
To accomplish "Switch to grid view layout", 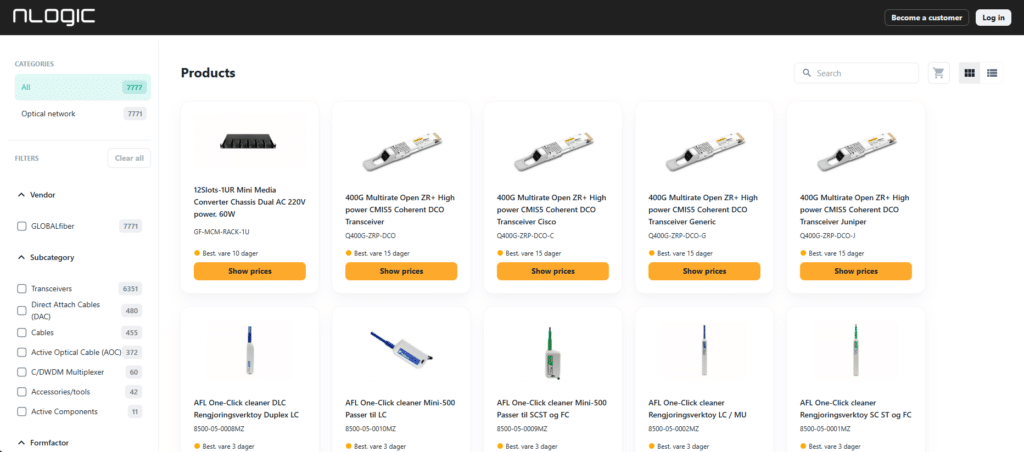I will click(x=969, y=73).
